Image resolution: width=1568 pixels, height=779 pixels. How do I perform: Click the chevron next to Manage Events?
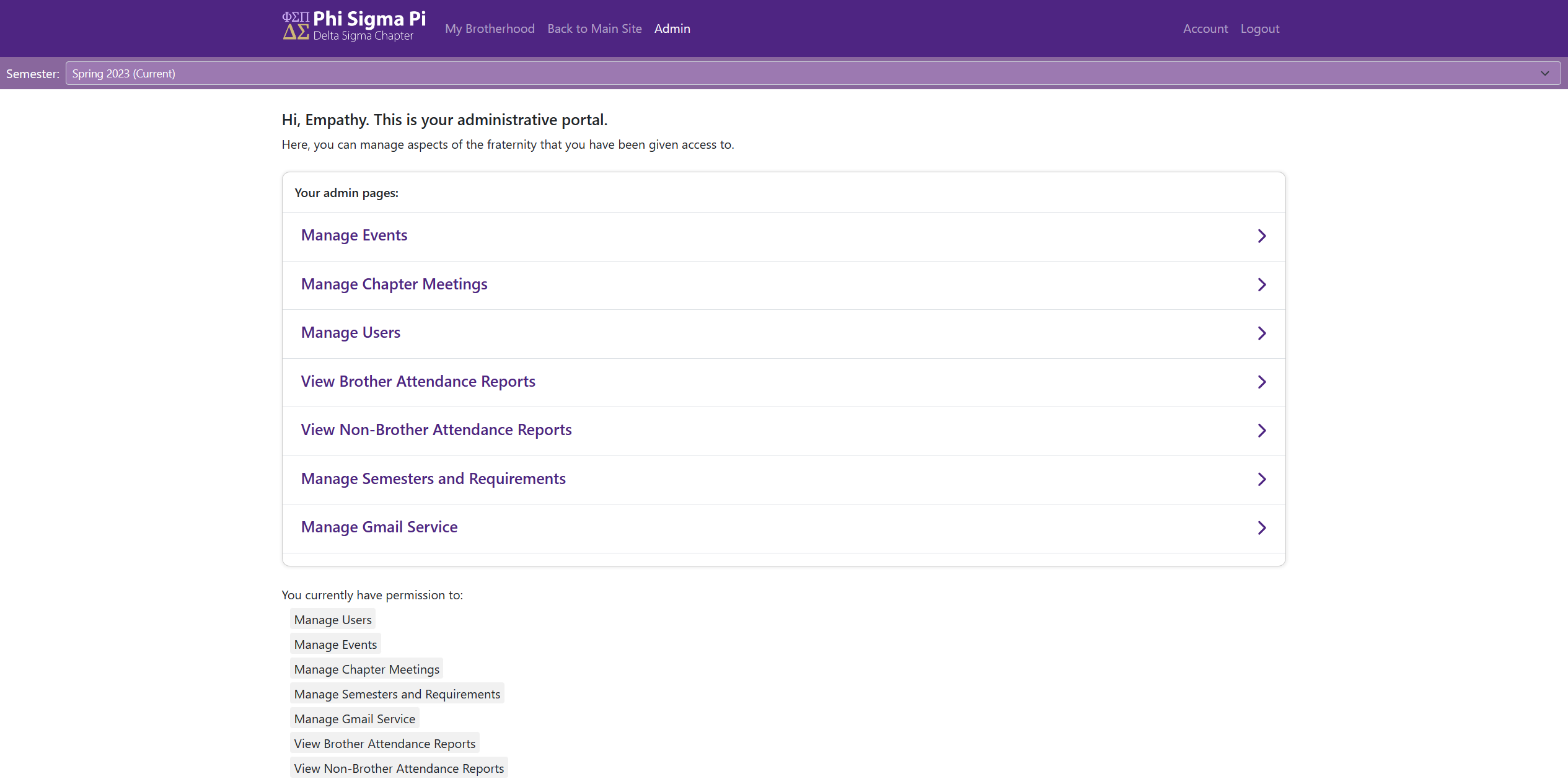coord(1262,236)
